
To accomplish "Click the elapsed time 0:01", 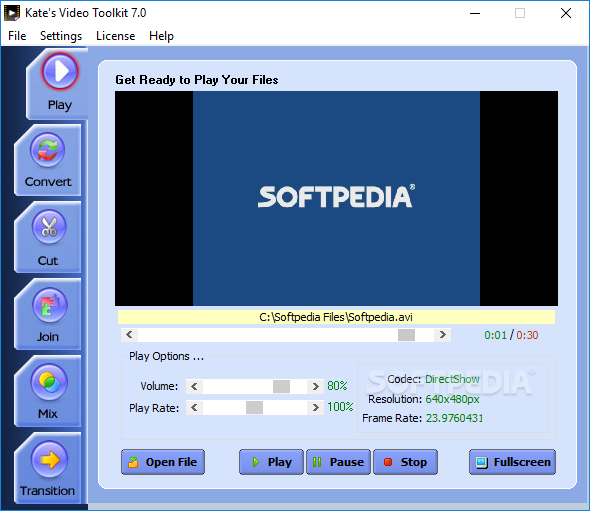I will [x=496, y=335].
